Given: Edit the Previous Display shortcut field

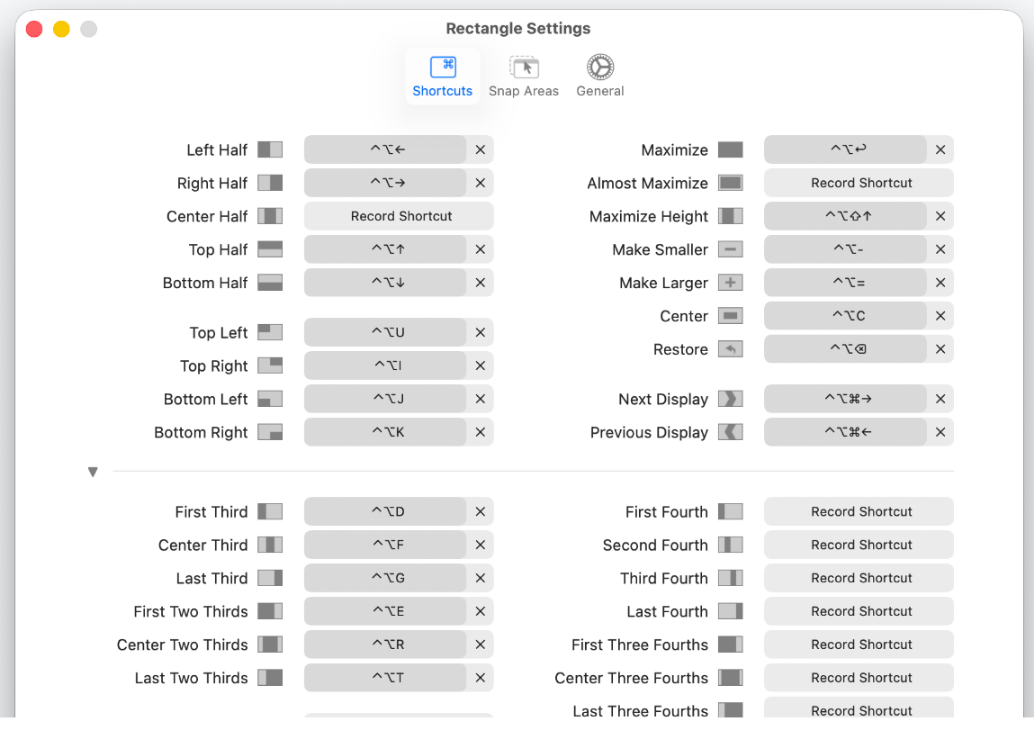Looking at the screenshot, I should pos(845,432).
